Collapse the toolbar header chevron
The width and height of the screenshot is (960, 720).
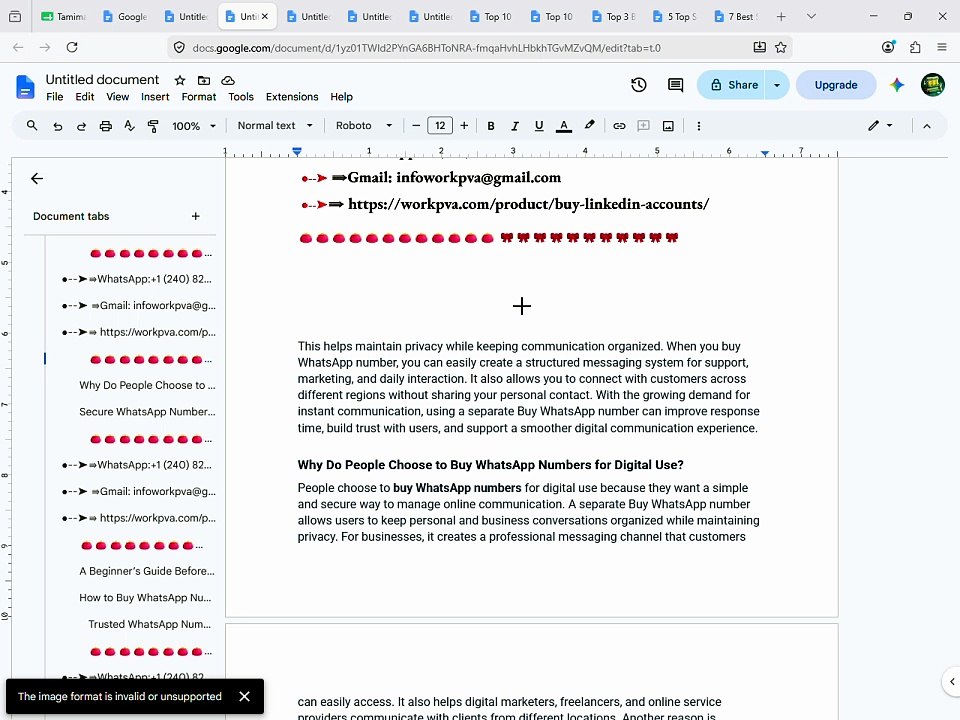point(927,126)
